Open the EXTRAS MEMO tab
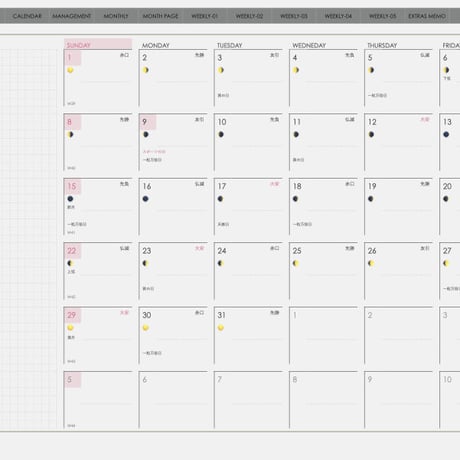 [427, 16]
